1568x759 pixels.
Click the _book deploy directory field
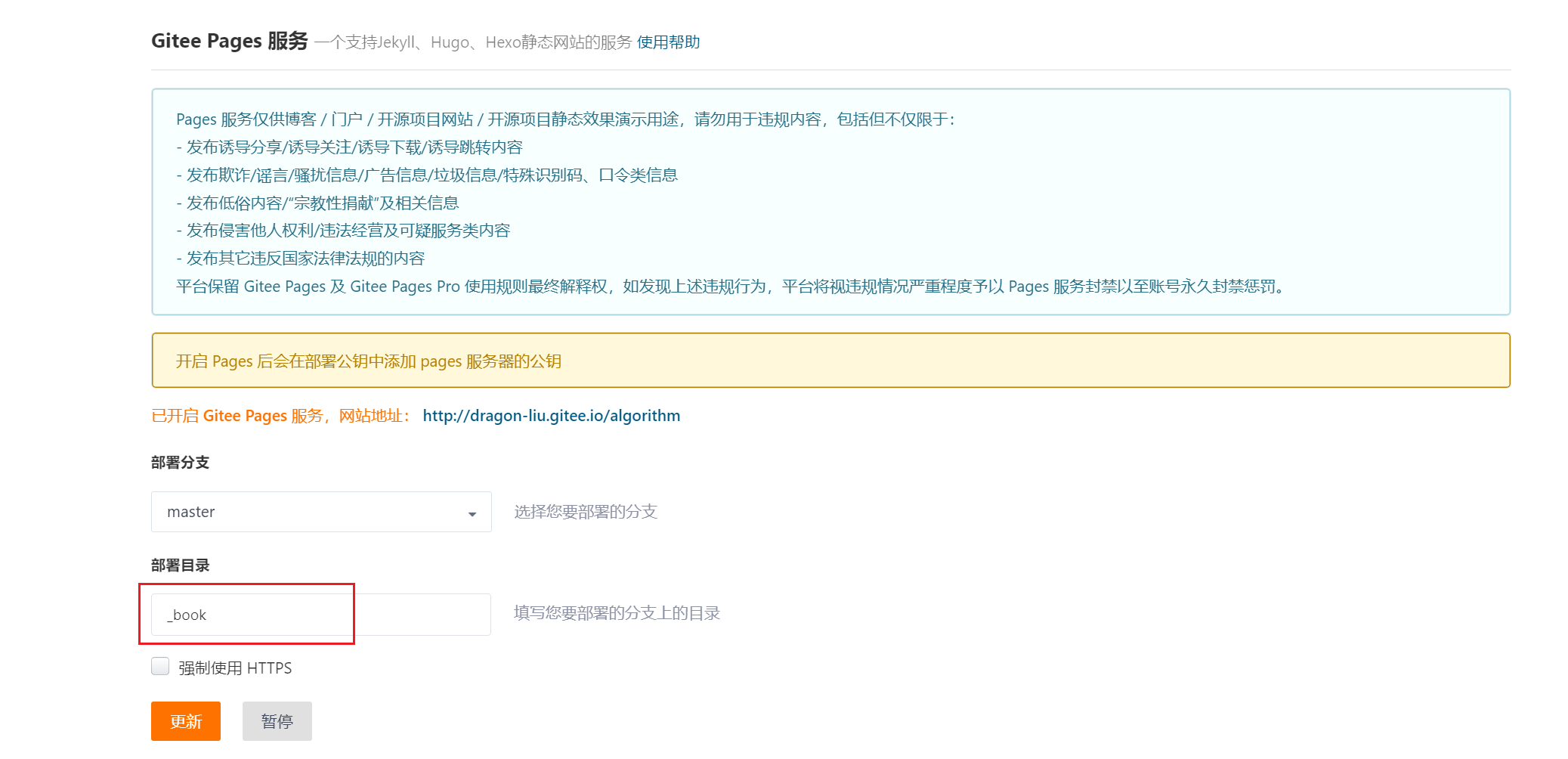[321, 615]
